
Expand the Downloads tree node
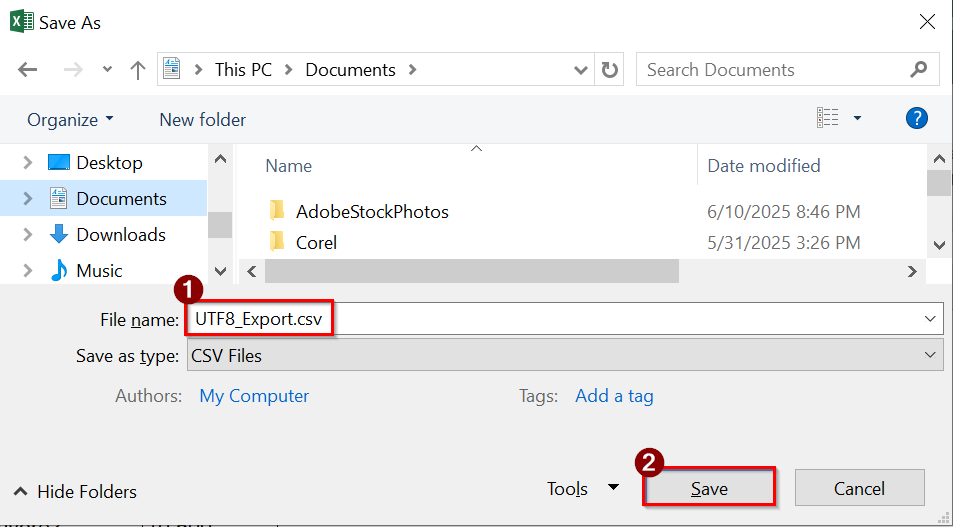tap(27, 235)
